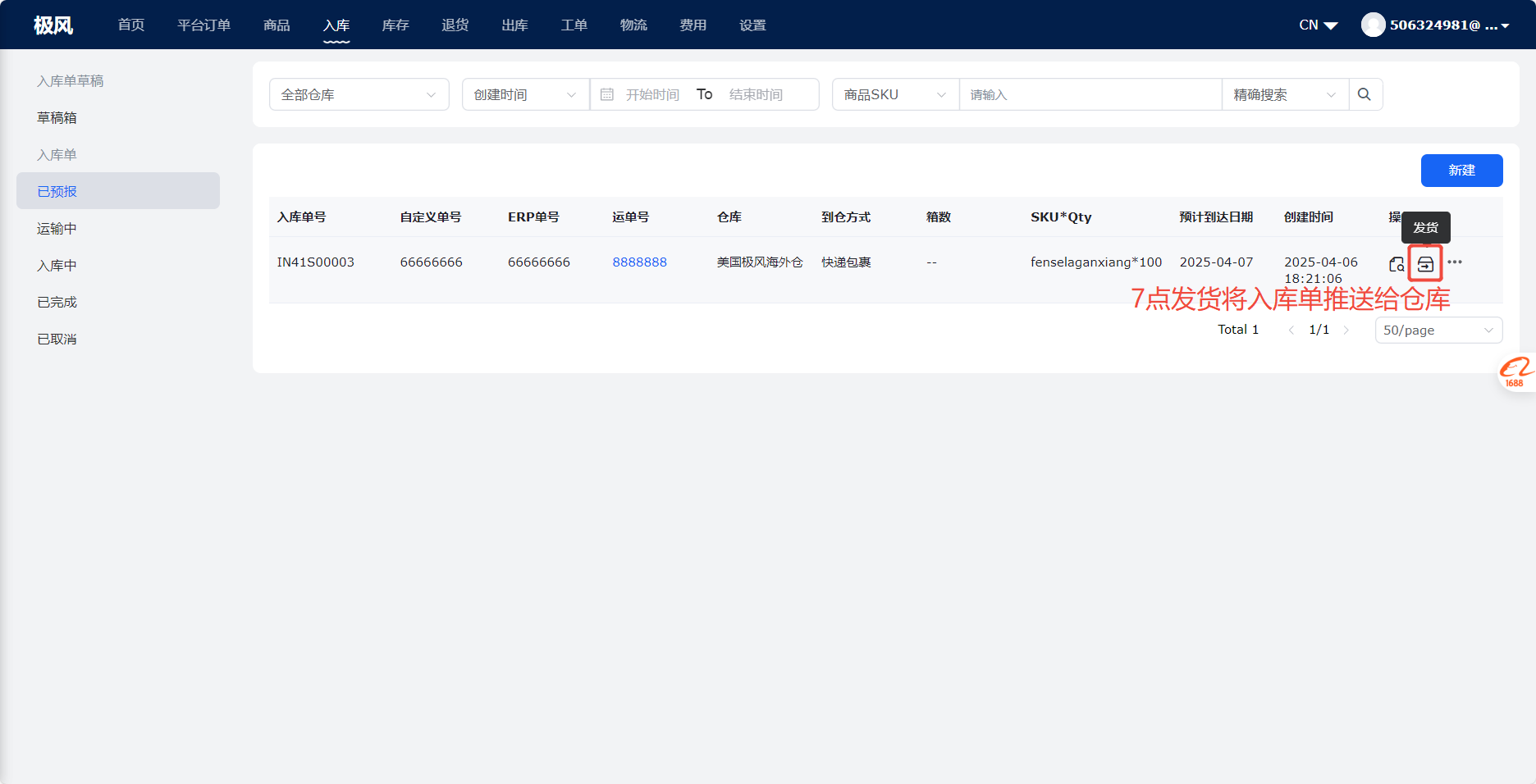Click the view details icon in row
This screenshot has width=1536, height=784.
pos(1396,264)
